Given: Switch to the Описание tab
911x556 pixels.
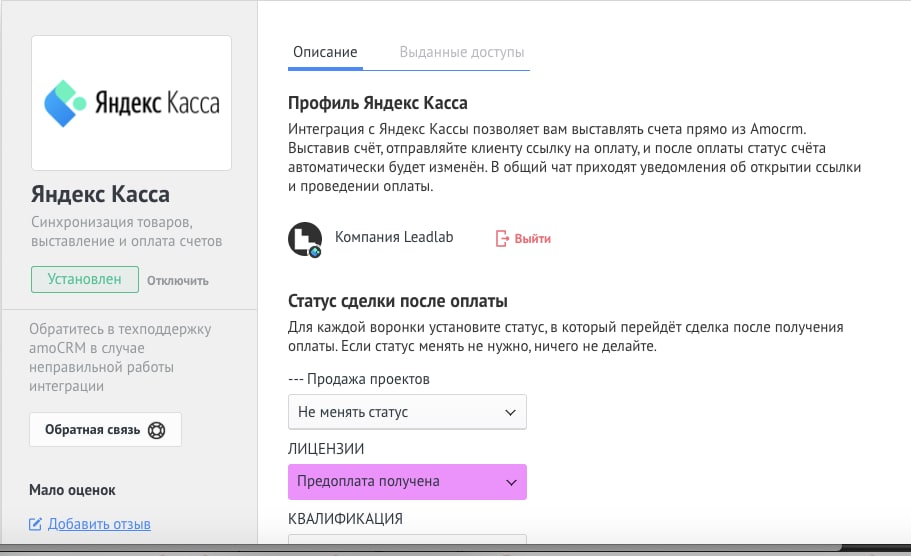Looking at the screenshot, I should pos(325,52).
